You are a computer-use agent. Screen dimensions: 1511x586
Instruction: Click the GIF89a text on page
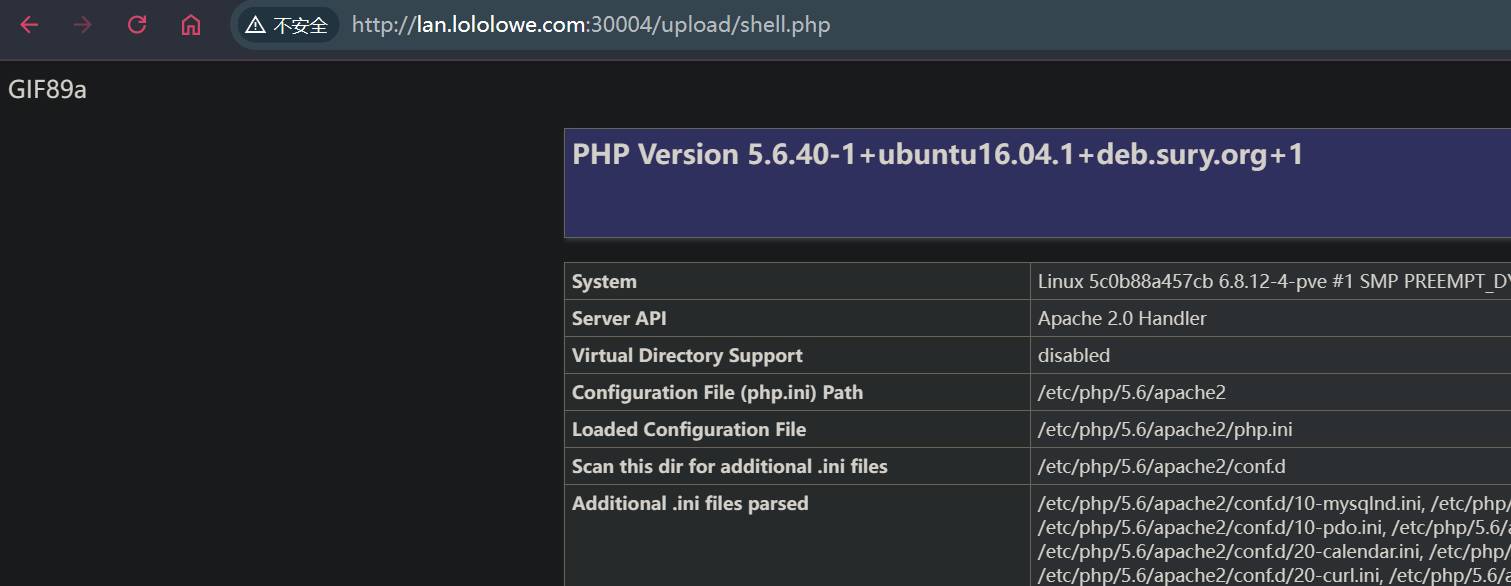point(47,90)
